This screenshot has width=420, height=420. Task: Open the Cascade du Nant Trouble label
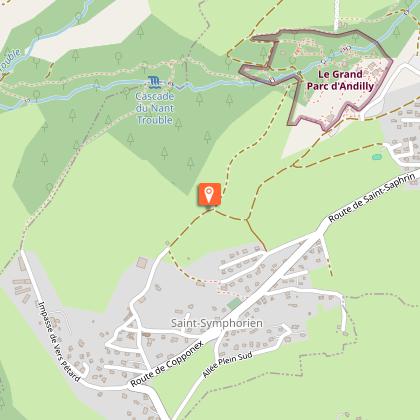click(x=155, y=108)
